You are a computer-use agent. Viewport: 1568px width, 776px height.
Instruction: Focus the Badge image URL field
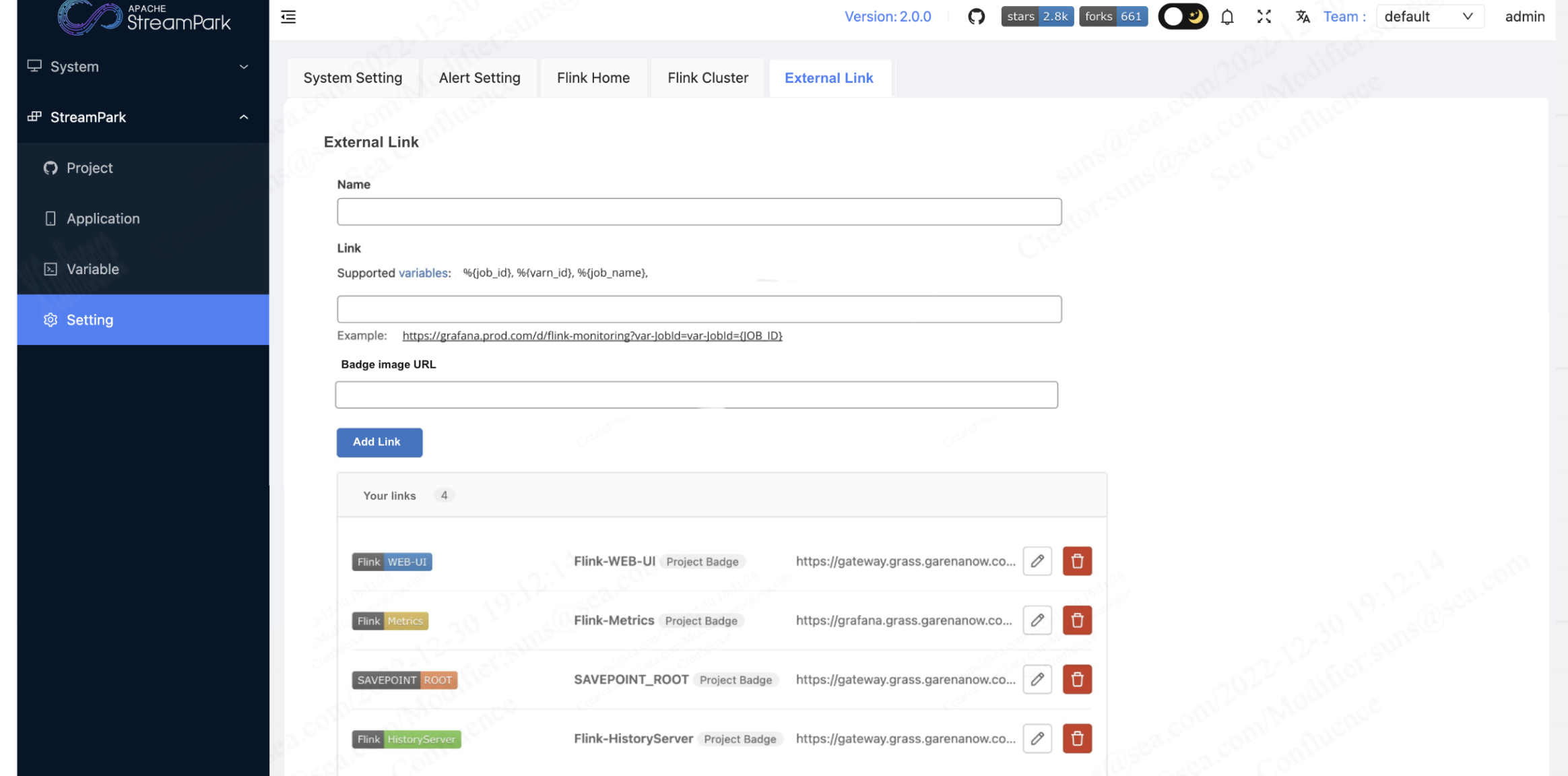(696, 395)
